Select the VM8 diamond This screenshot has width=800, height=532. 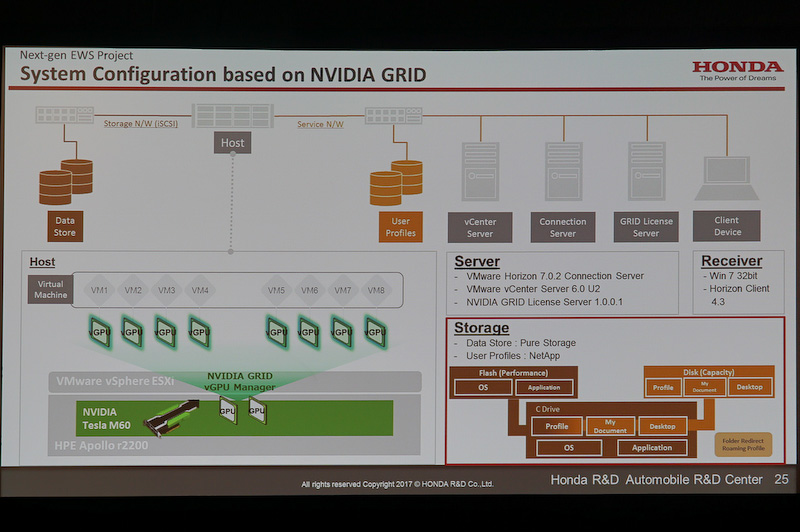(376, 290)
